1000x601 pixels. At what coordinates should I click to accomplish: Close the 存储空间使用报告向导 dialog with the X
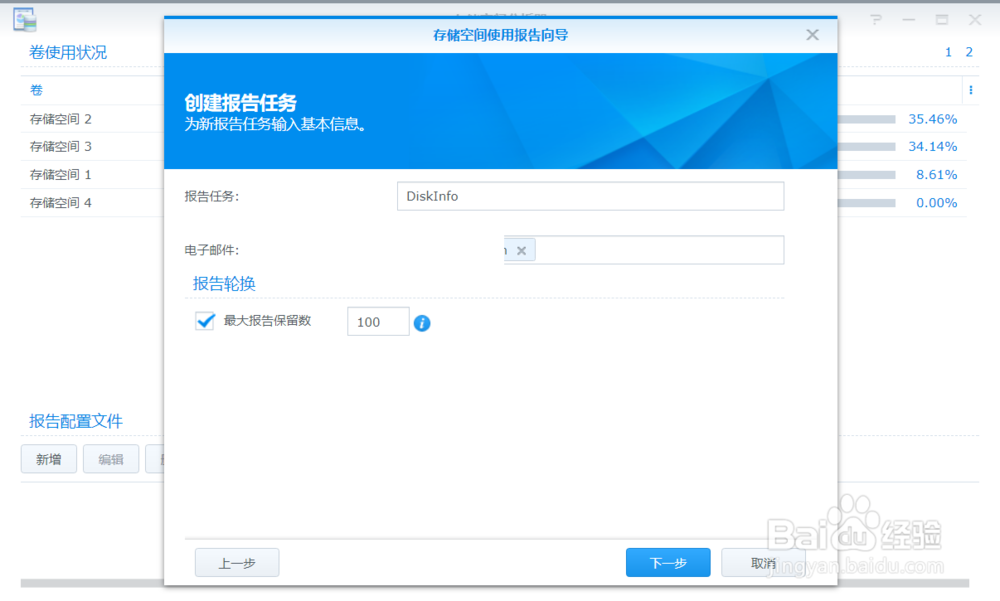[812, 34]
